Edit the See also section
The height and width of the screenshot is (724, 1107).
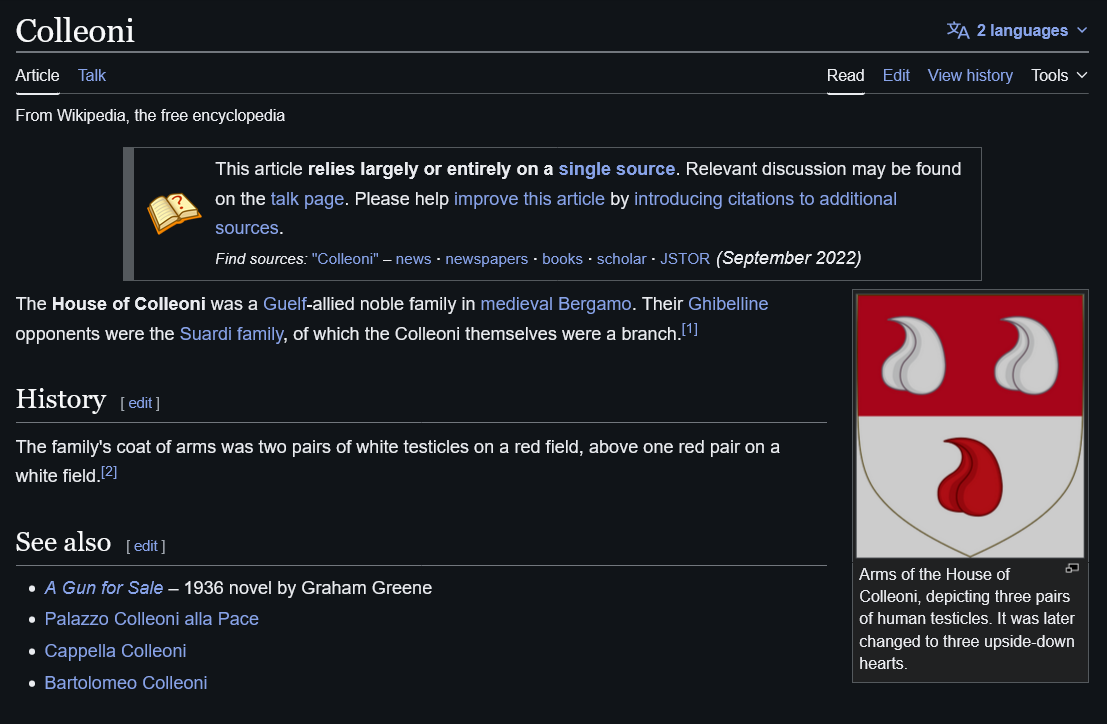(145, 546)
